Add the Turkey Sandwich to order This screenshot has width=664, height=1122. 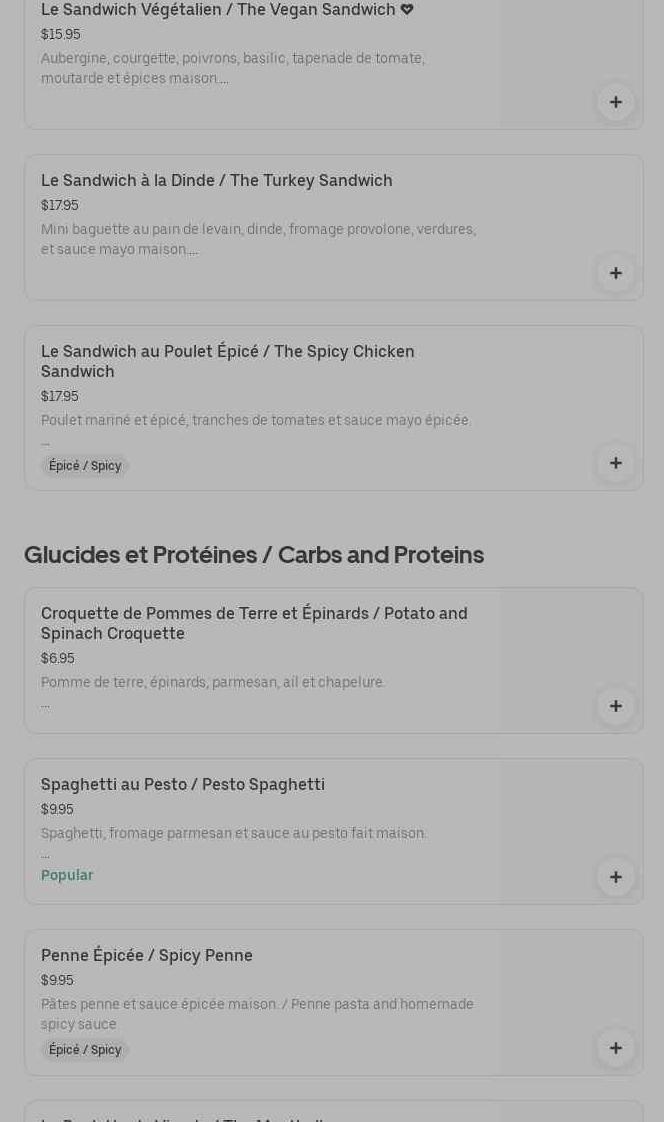coord(615,273)
